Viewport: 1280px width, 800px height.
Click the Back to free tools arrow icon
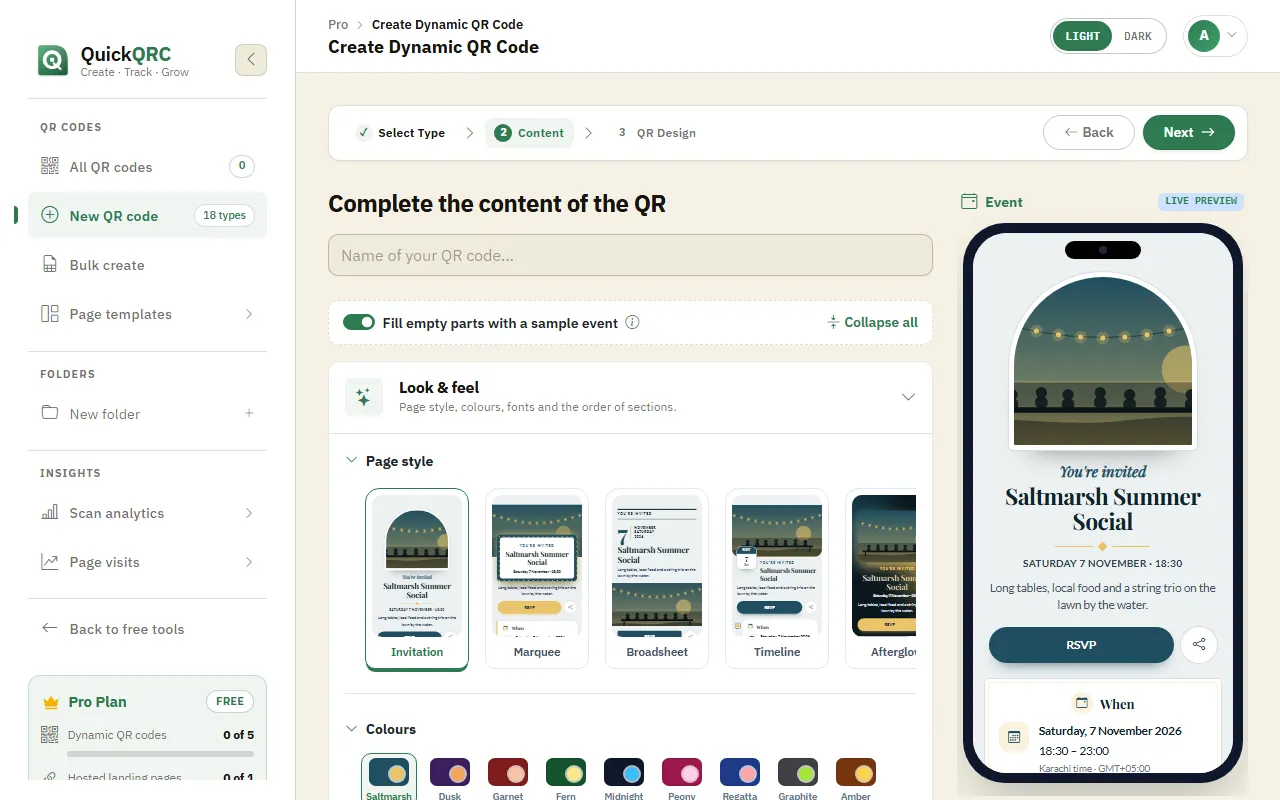(x=49, y=628)
